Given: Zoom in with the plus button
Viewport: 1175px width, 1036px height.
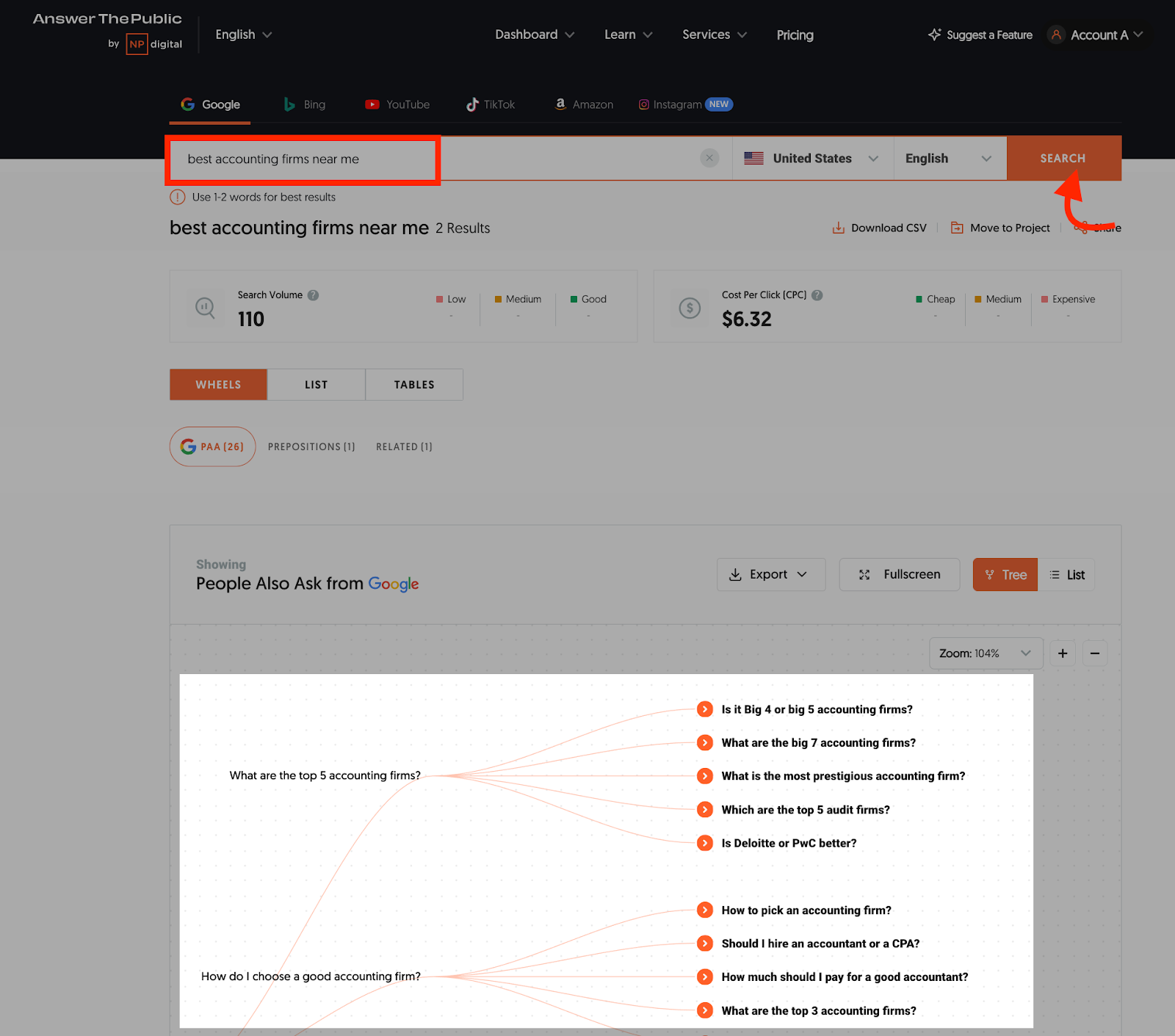Looking at the screenshot, I should pos(1063,653).
